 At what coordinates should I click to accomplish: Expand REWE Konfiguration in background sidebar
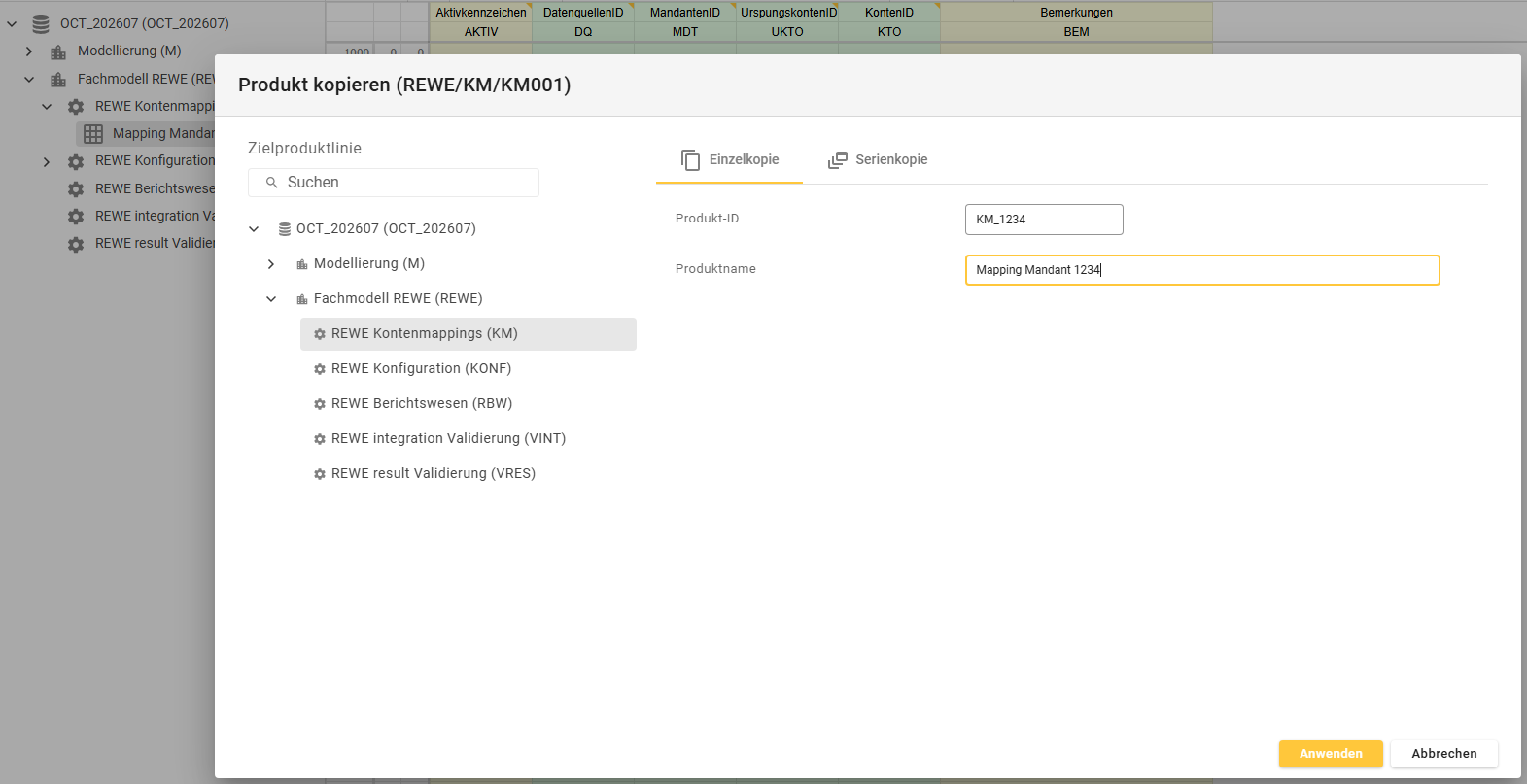[x=47, y=162]
